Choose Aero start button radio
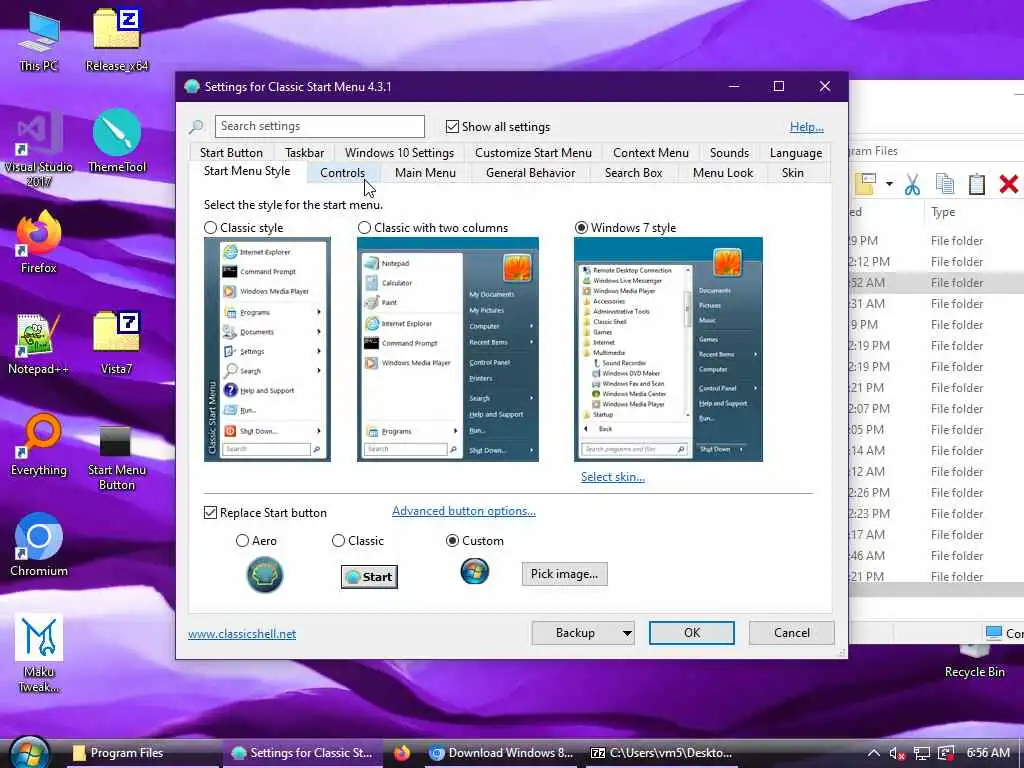The width and height of the screenshot is (1024, 768). pyautogui.click(x=242, y=541)
